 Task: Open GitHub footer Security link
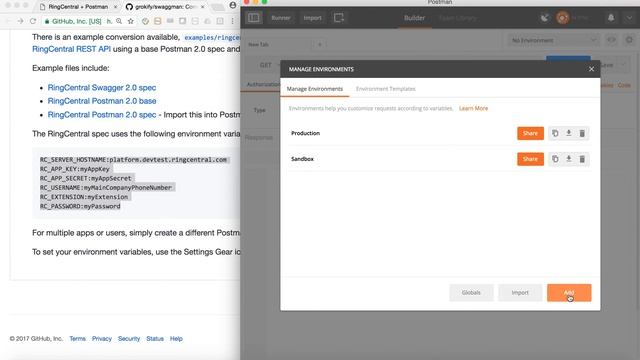(x=129, y=338)
